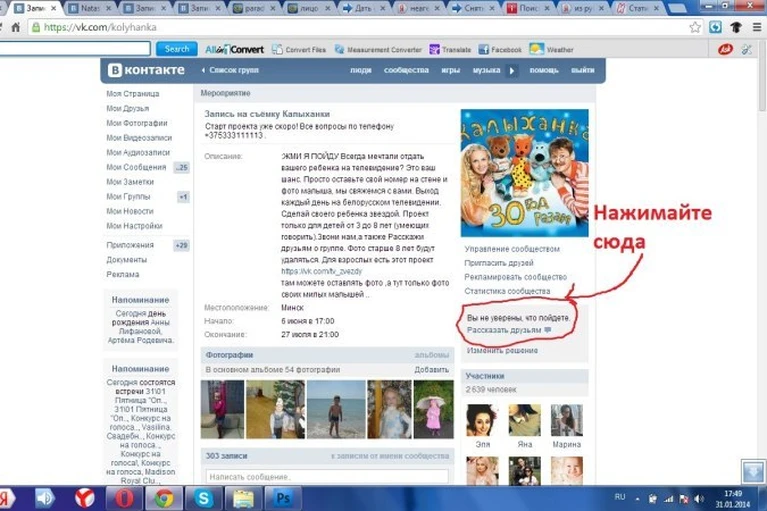Click the Написать сообщение input field

coord(327,476)
